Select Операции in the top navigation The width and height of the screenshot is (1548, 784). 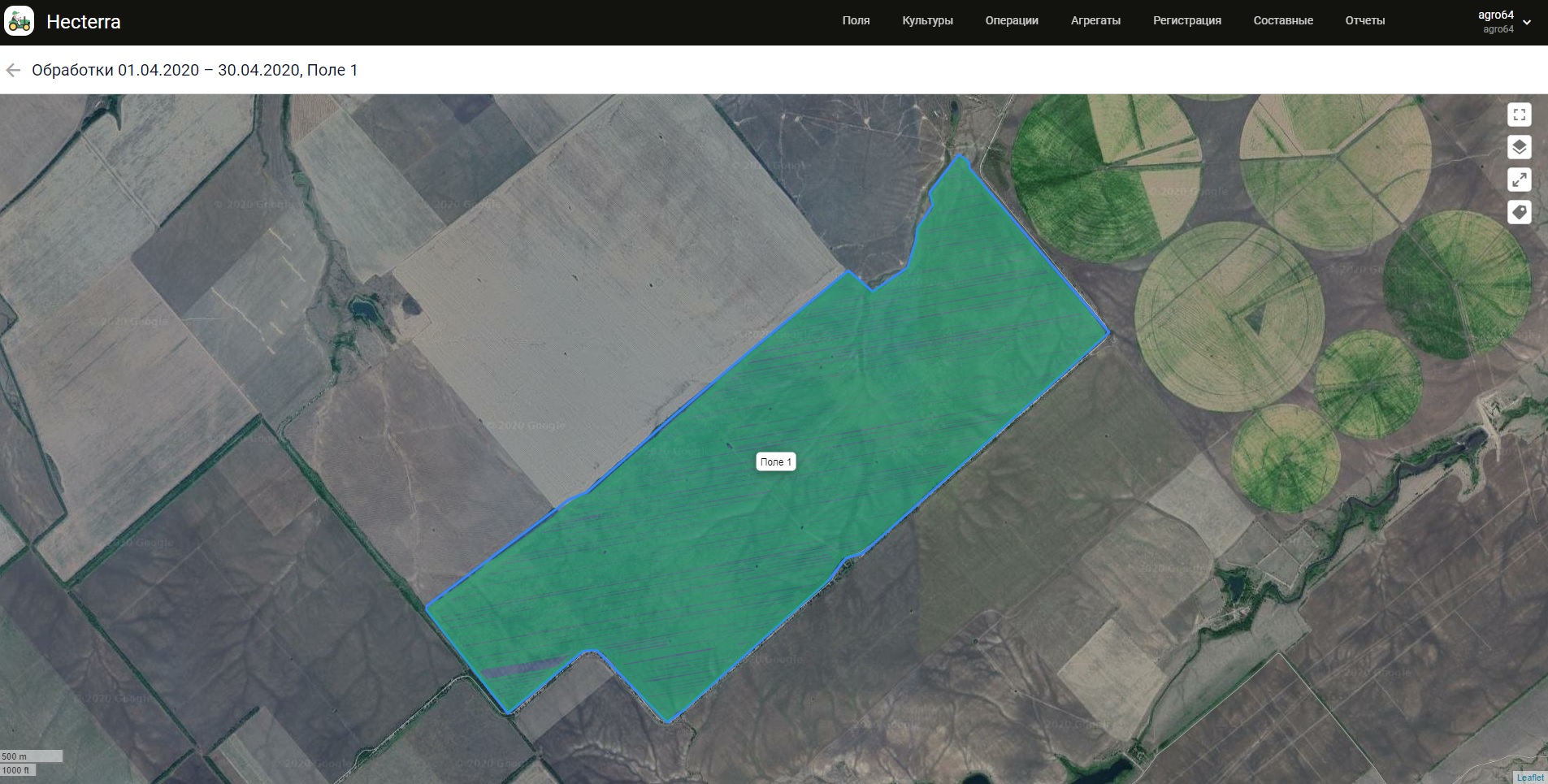[1012, 21]
